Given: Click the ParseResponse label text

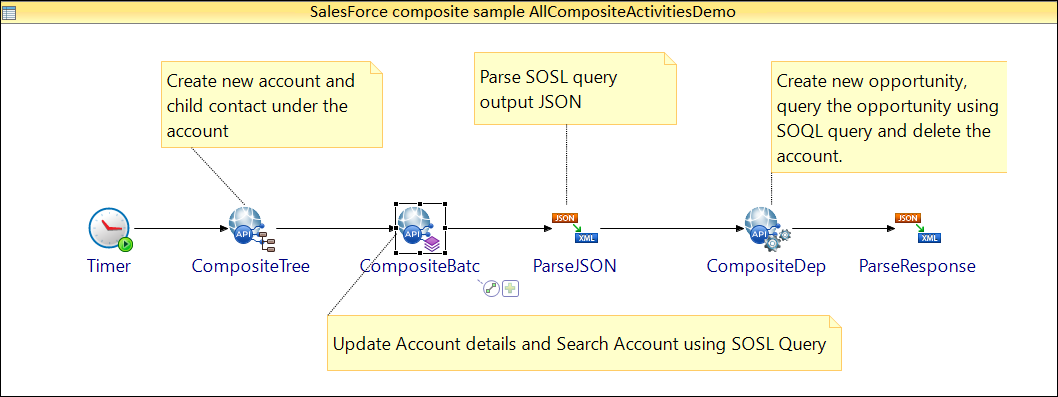Looking at the screenshot, I should (917, 266).
